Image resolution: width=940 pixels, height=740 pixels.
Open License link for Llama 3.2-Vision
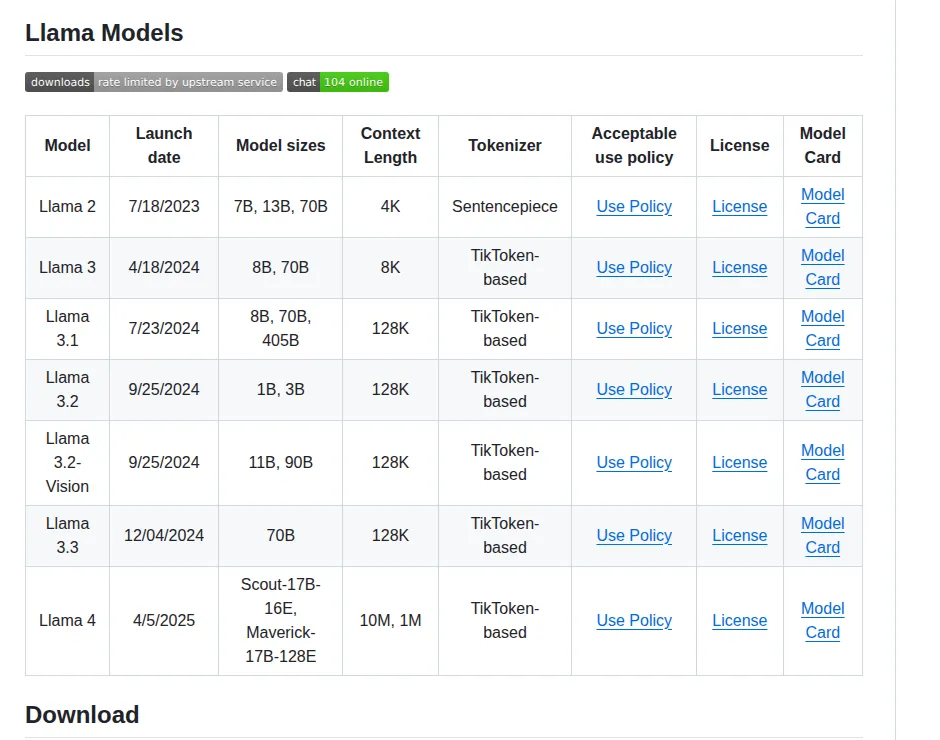coord(739,463)
